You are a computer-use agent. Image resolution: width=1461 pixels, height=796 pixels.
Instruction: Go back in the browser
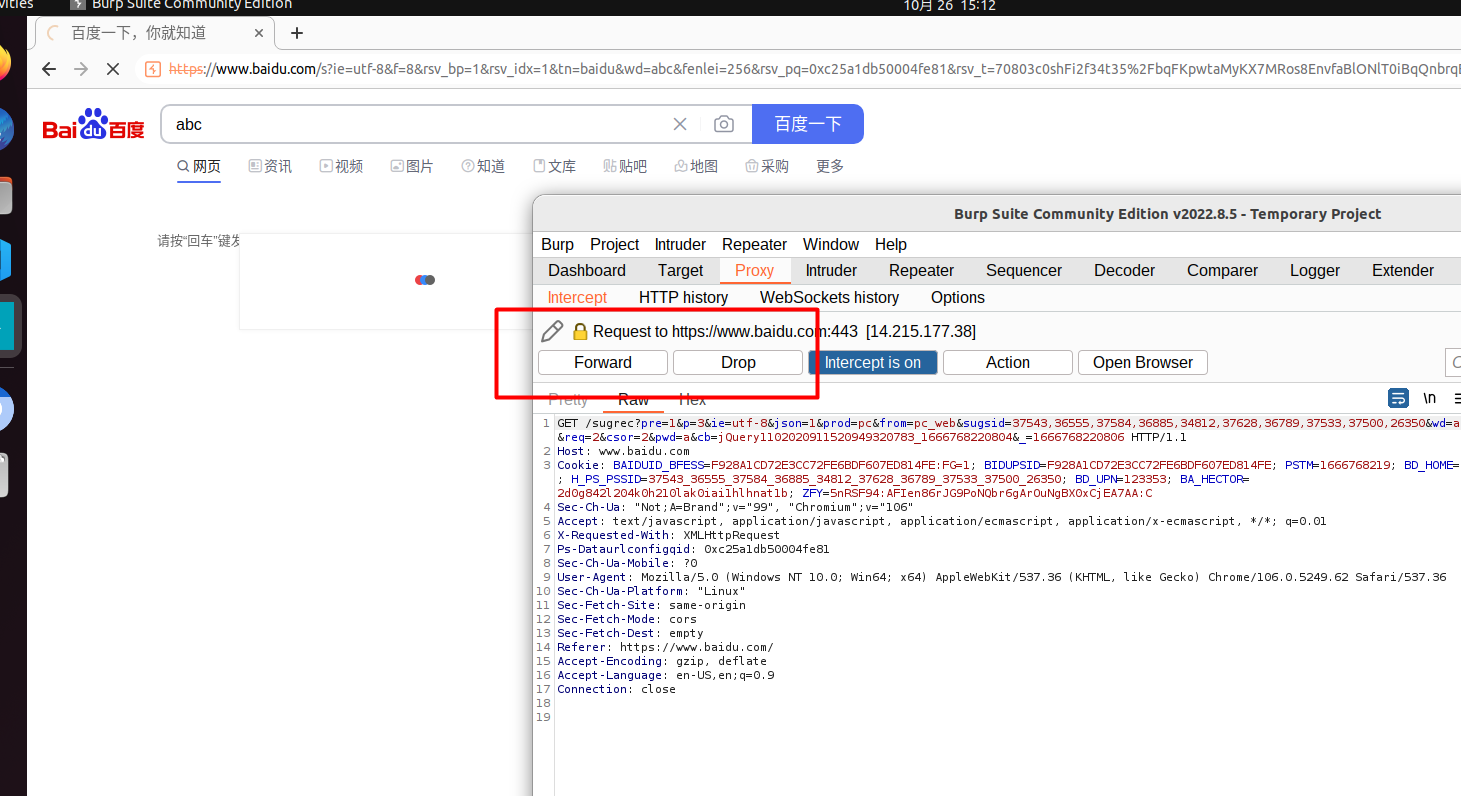49,69
